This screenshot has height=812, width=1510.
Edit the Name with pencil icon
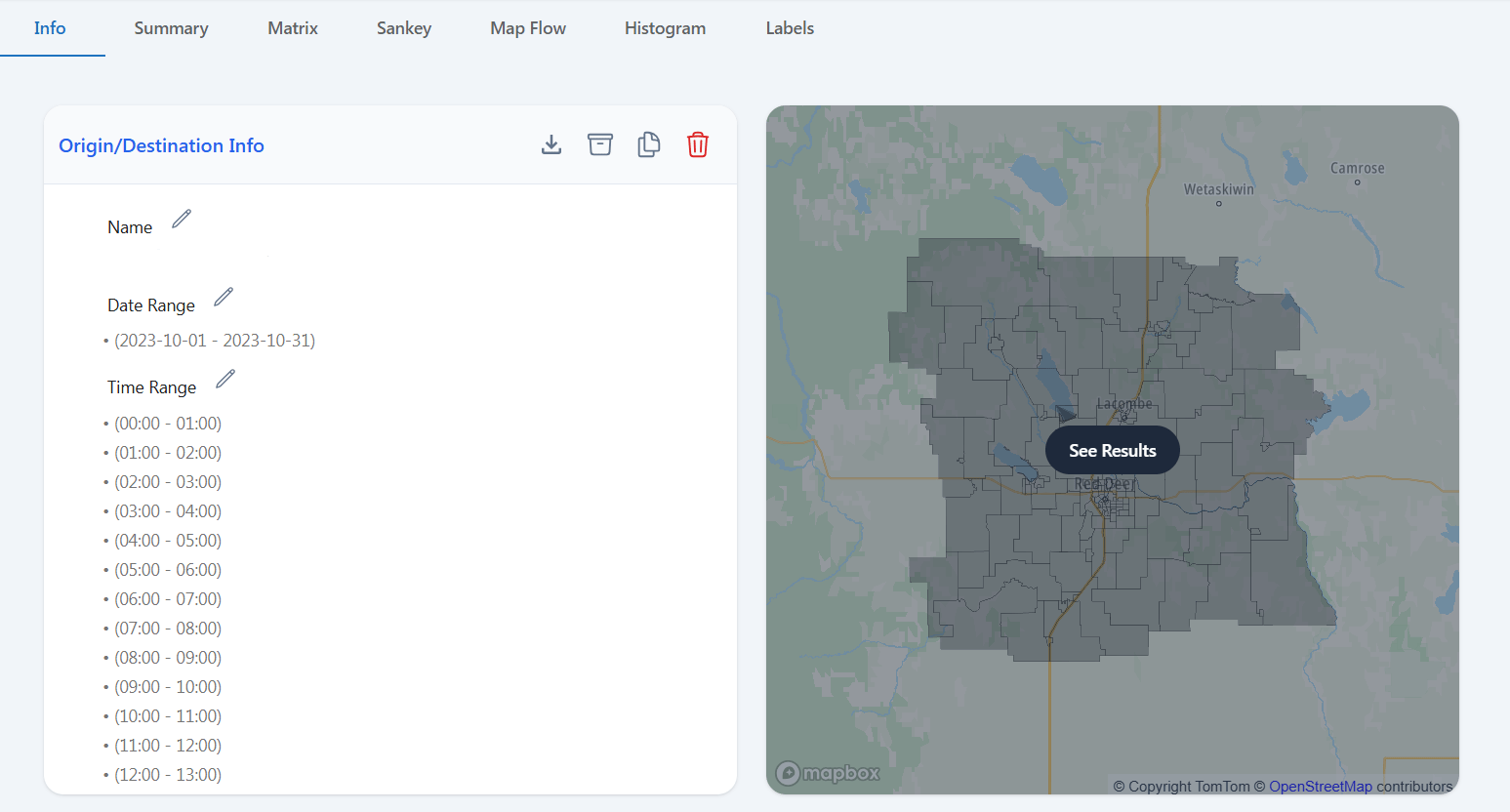point(182,219)
